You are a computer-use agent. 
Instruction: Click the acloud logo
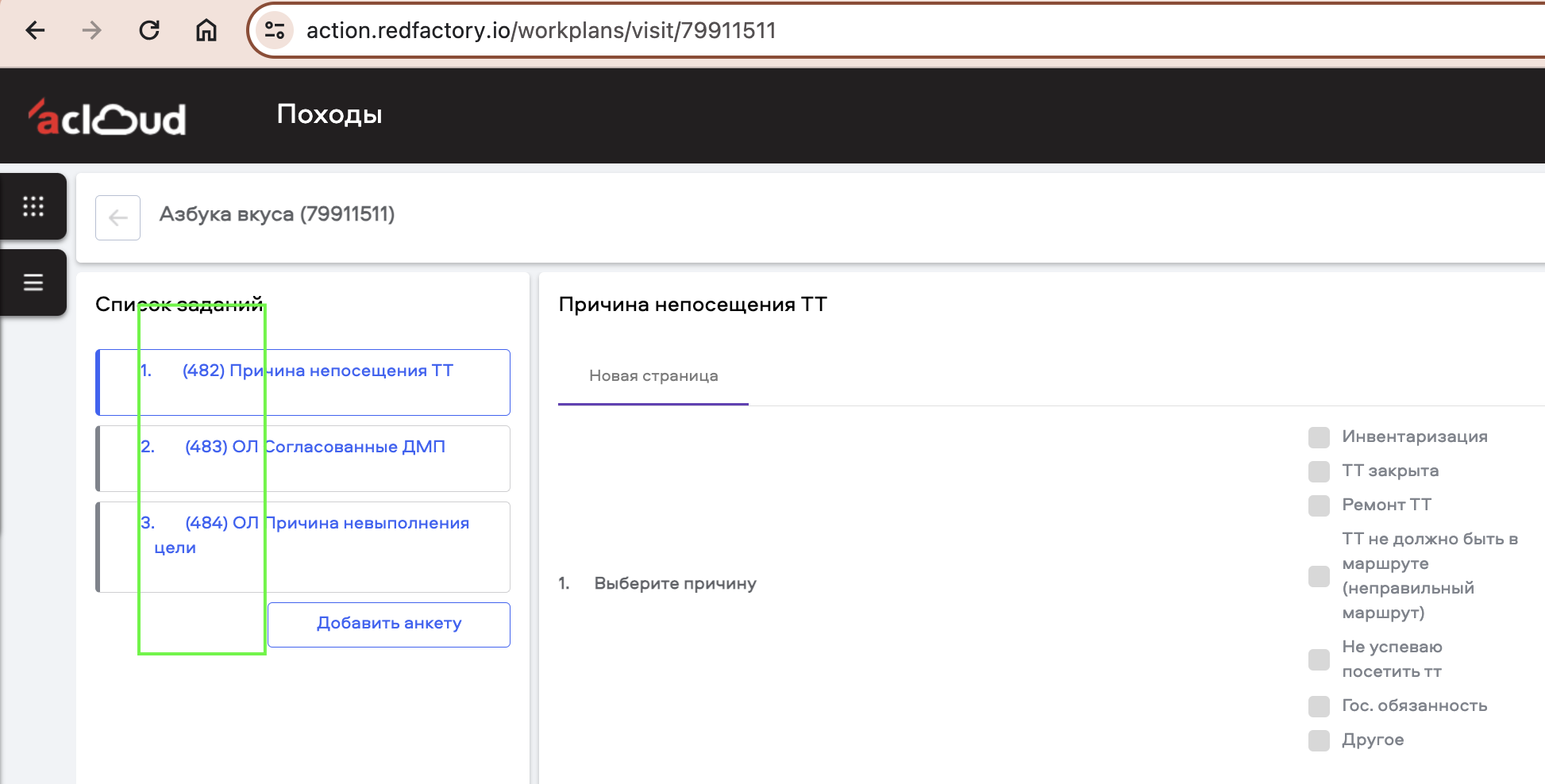pyautogui.click(x=107, y=117)
